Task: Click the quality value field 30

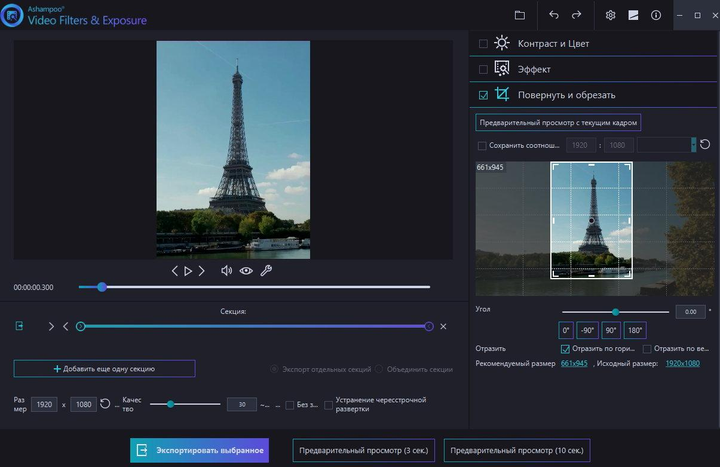Action: pos(242,405)
